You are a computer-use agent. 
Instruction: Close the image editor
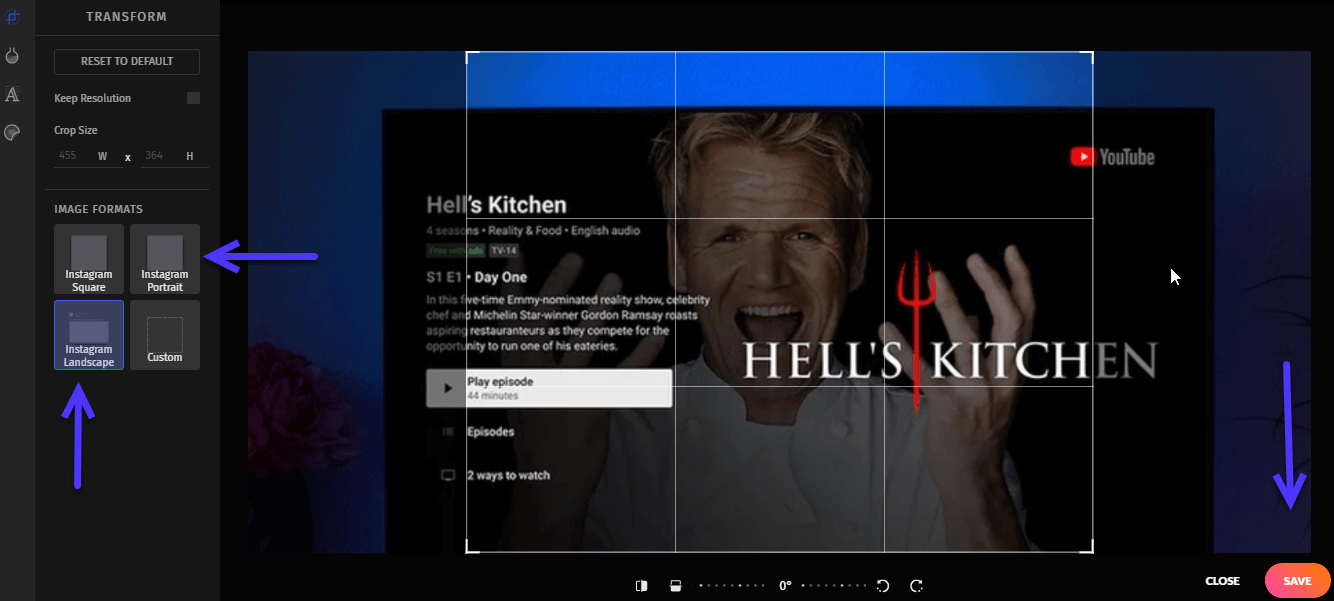1222,581
